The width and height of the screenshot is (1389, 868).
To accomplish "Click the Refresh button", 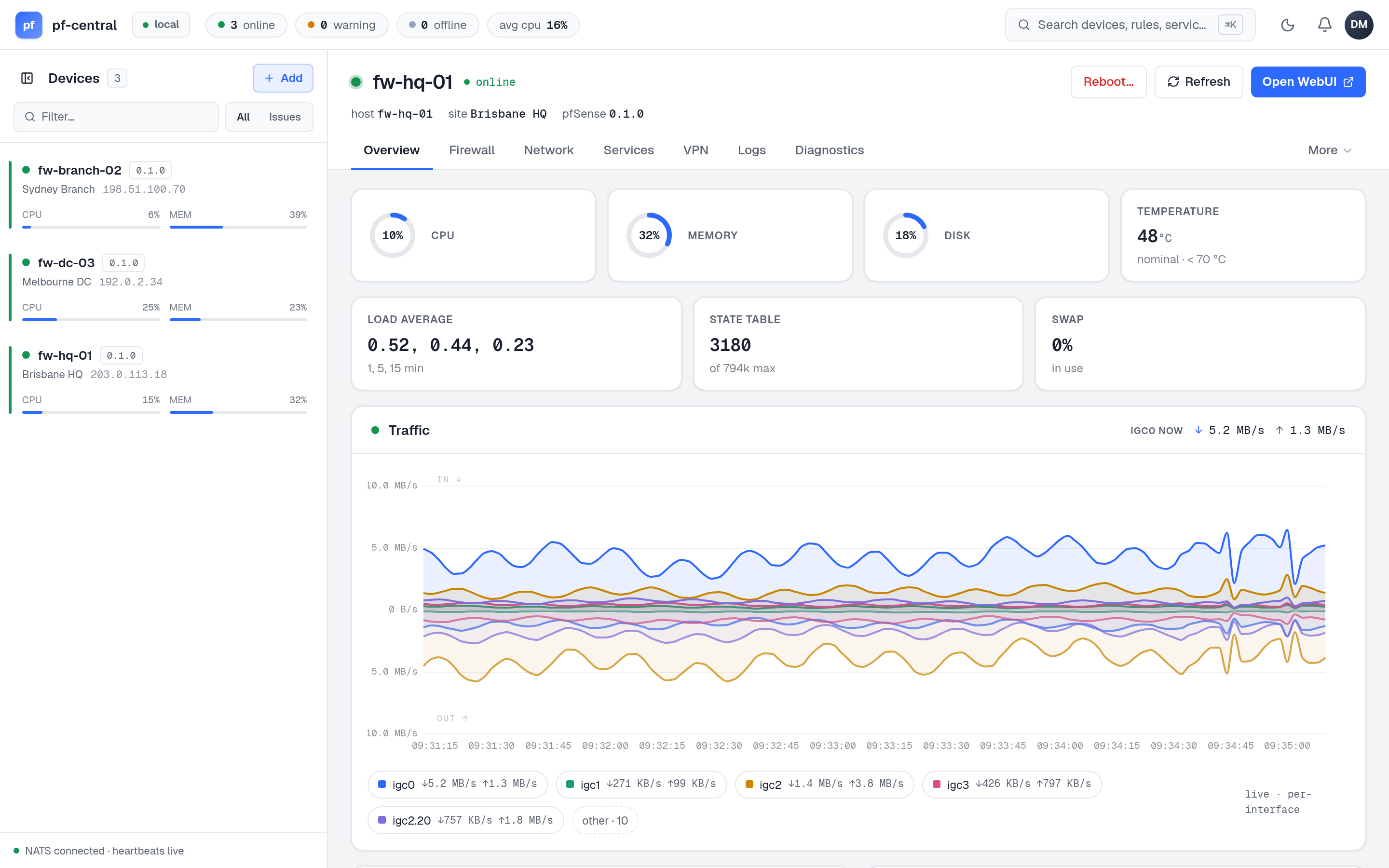I will pos(1198,81).
